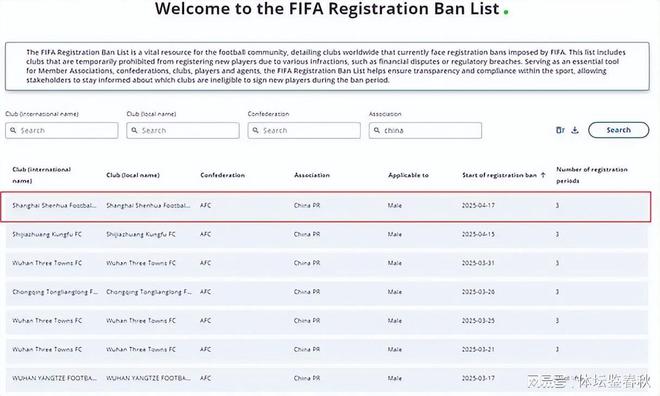This screenshot has height=396, width=660.
Task: Click the download list icon
Action: (575, 130)
